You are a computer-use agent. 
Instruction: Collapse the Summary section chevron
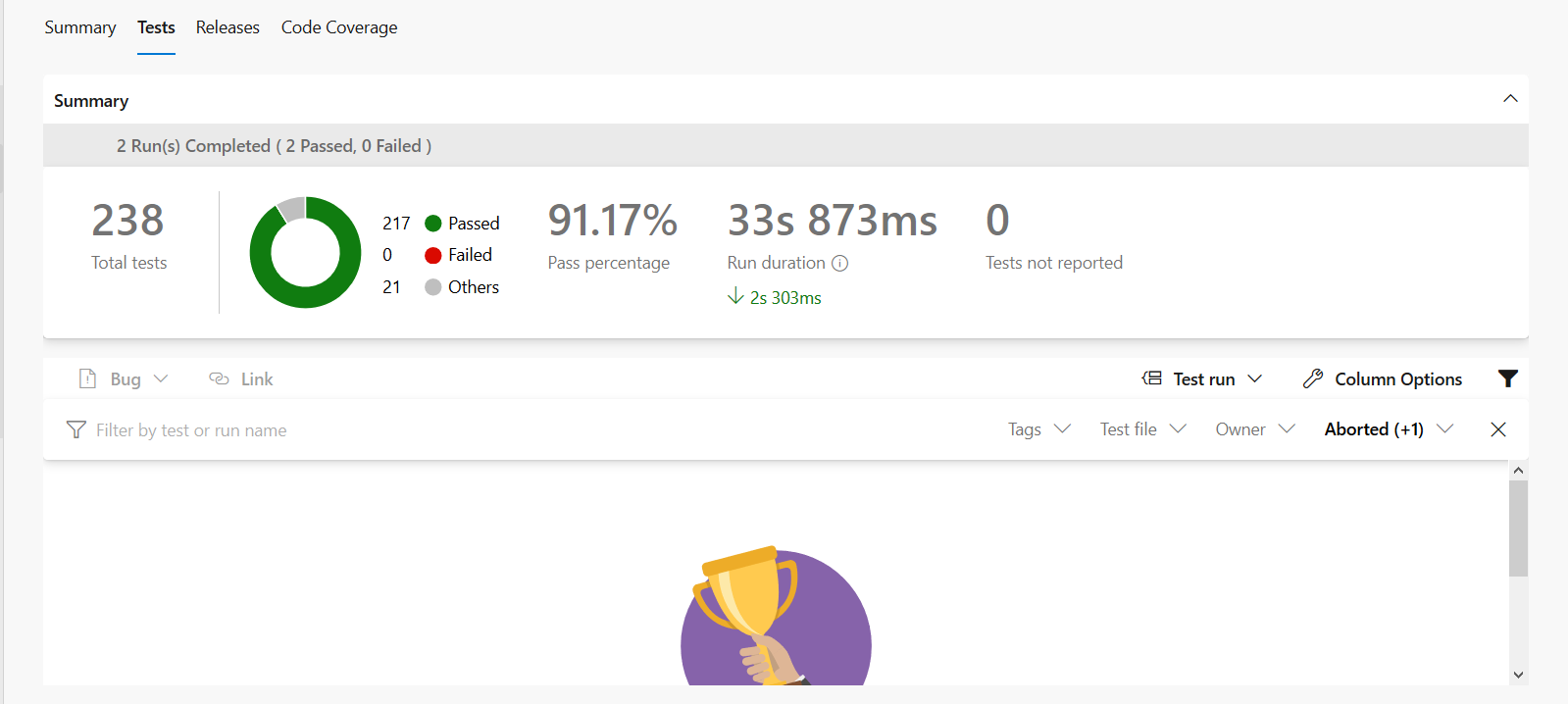click(x=1510, y=99)
